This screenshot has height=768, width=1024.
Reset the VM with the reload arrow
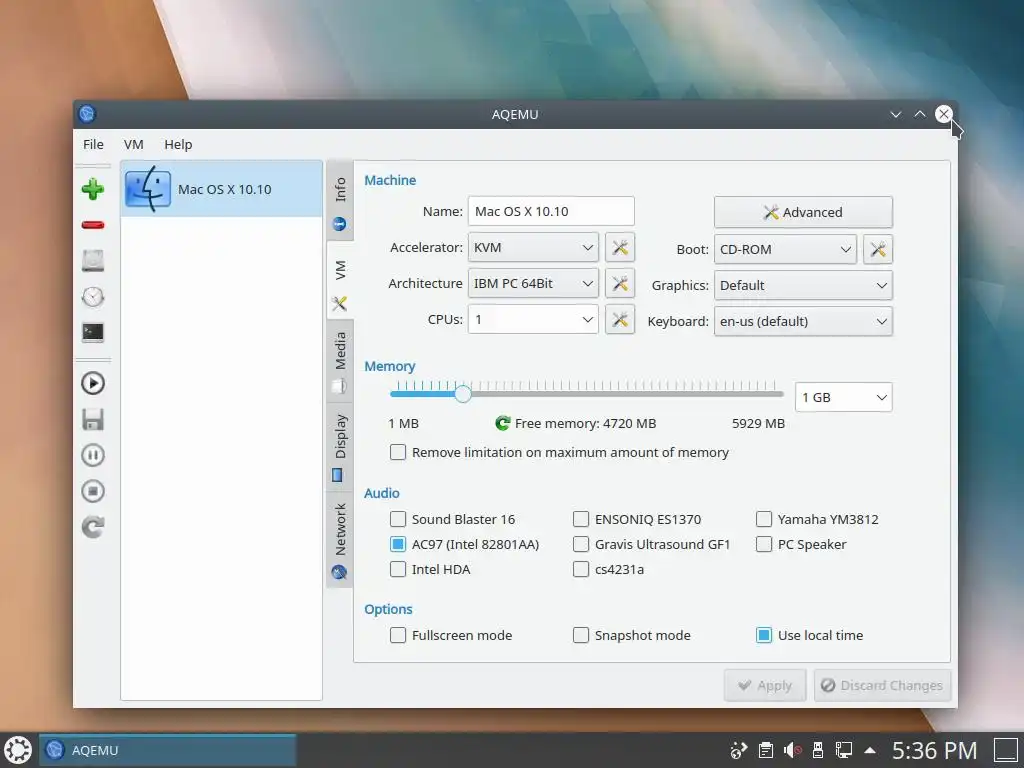[93, 527]
